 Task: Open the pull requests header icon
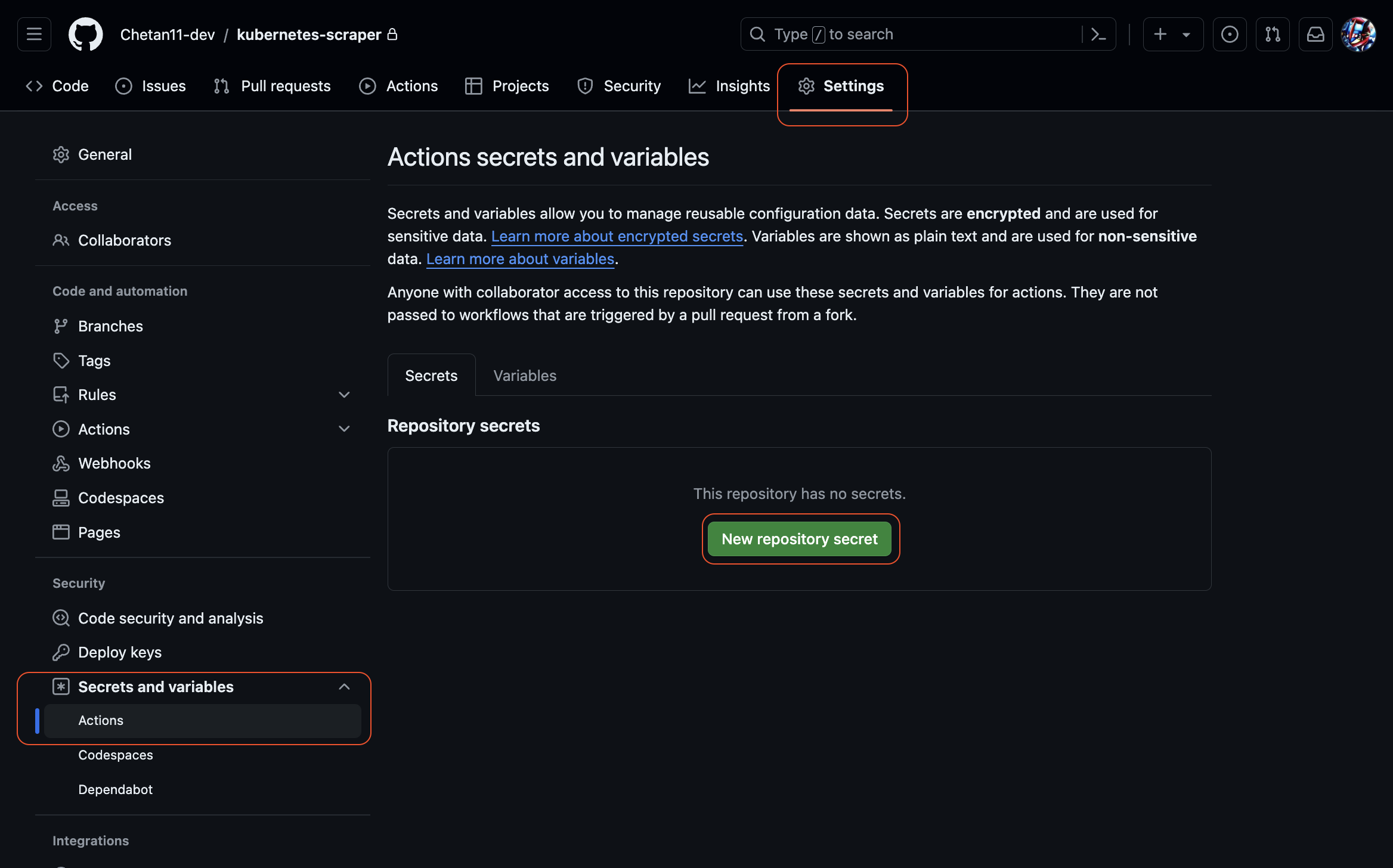pos(1272,35)
